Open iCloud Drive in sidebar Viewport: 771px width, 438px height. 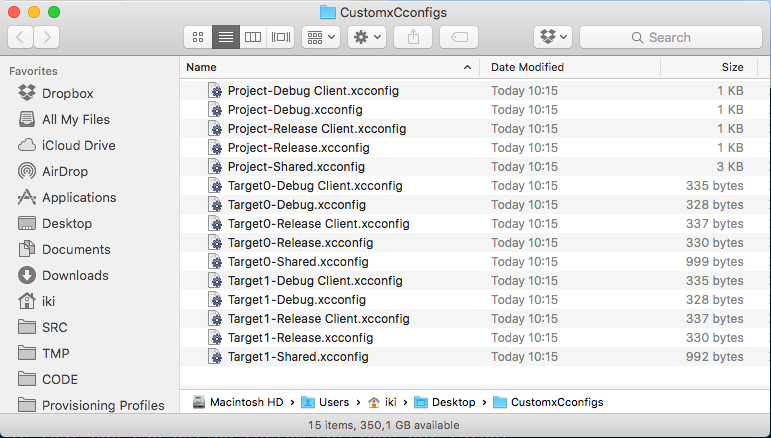click(x=78, y=145)
